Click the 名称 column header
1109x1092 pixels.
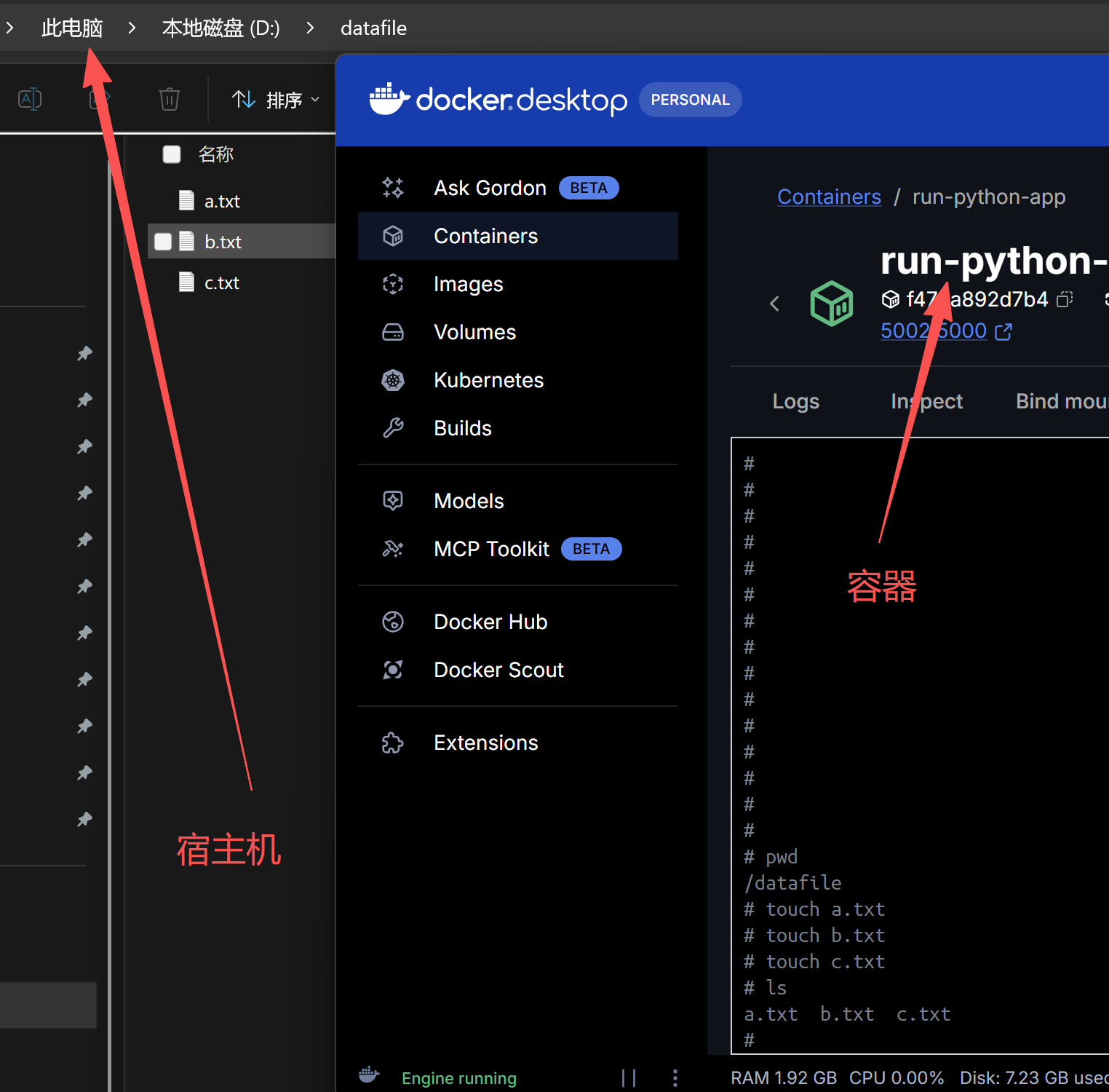coord(216,154)
